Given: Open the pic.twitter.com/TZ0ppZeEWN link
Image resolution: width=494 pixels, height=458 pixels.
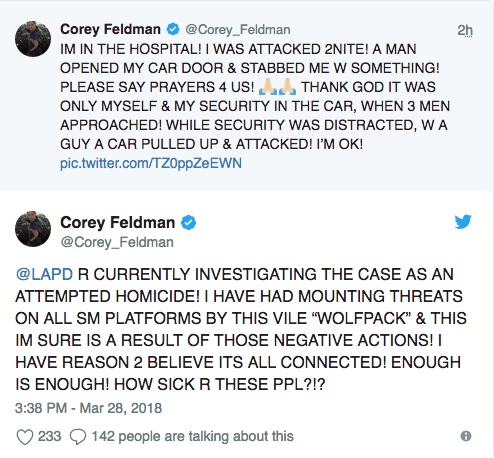Looking at the screenshot, I should (151, 163).
